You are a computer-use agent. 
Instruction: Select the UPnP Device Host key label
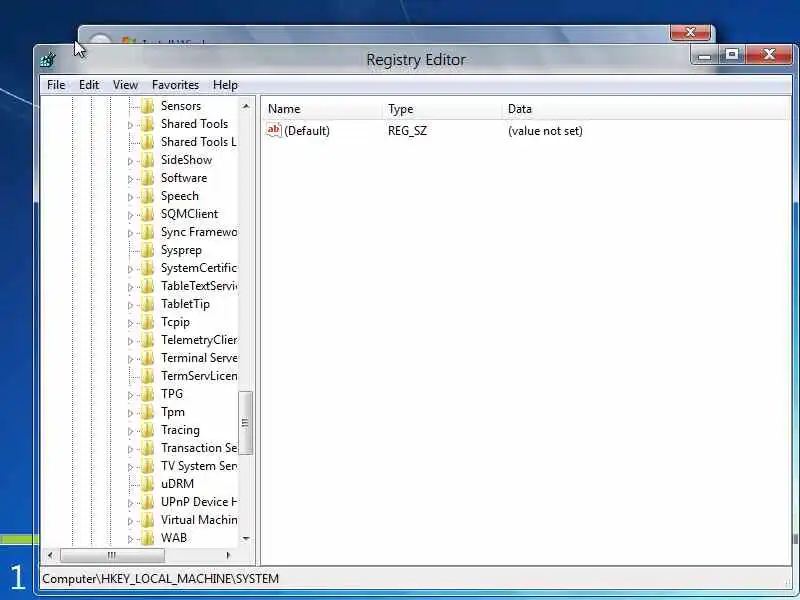[x=199, y=502]
